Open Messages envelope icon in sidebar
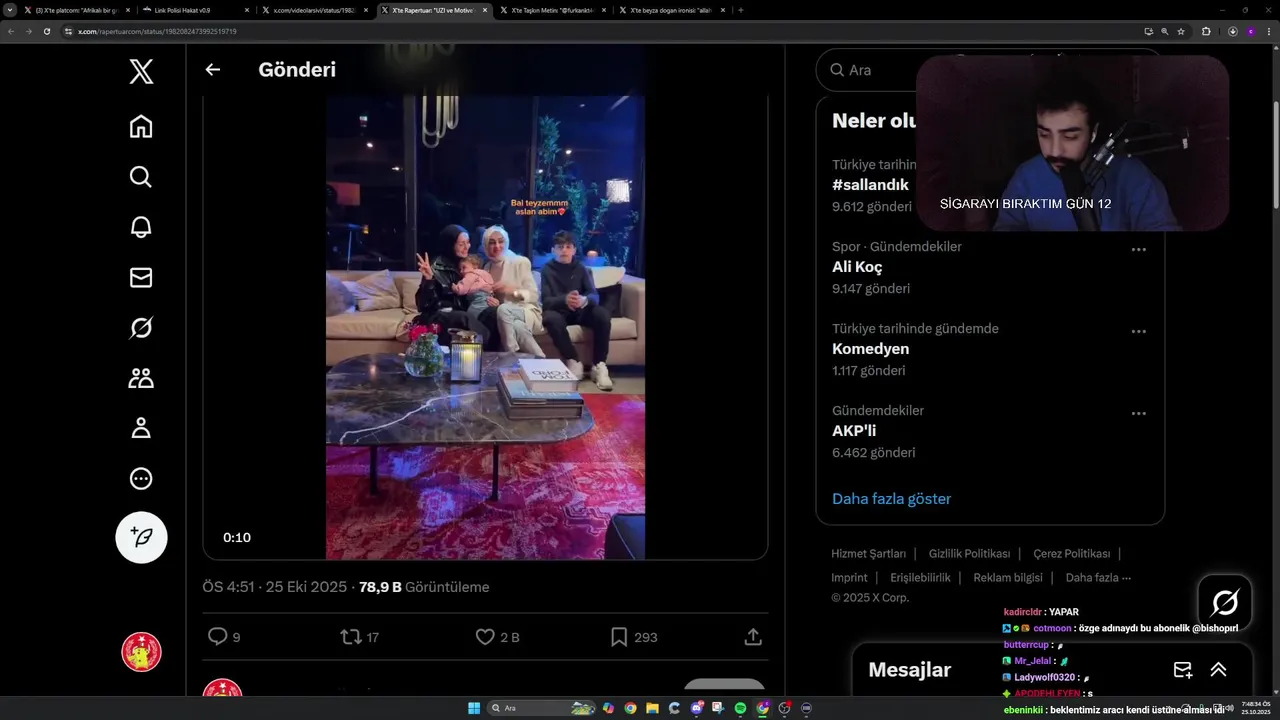 click(141, 277)
